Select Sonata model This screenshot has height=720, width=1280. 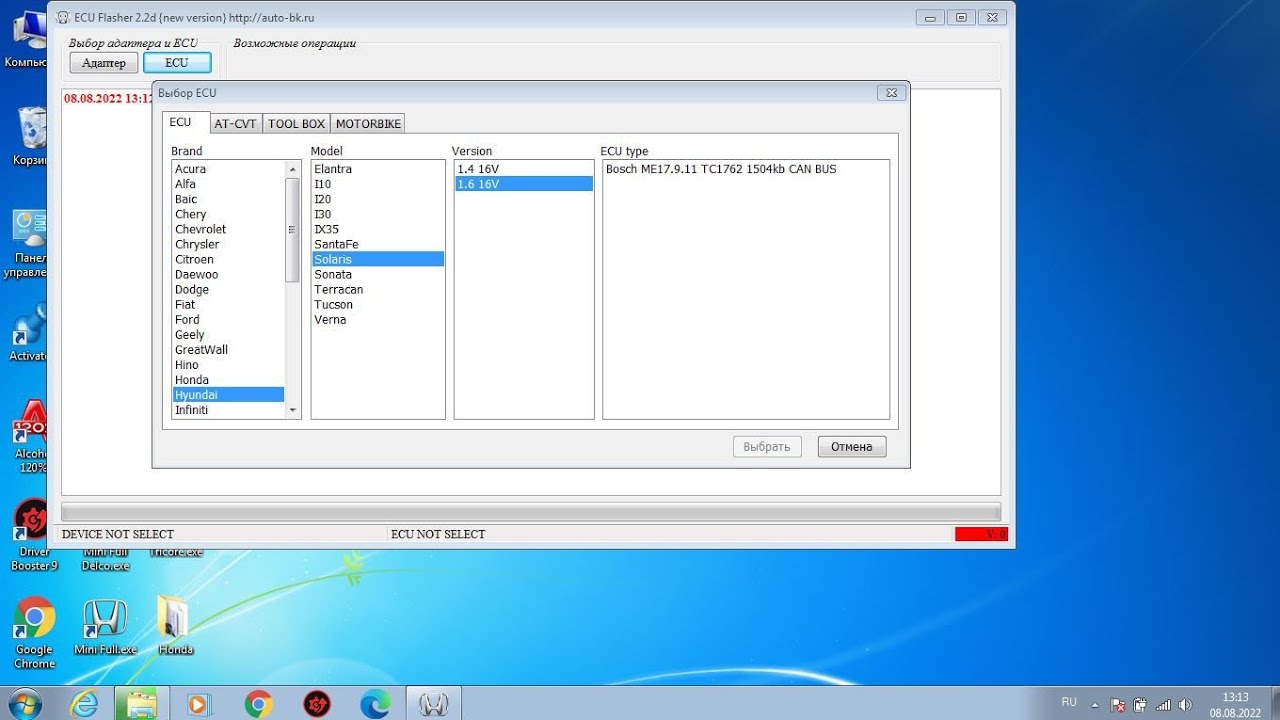click(x=378, y=274)
